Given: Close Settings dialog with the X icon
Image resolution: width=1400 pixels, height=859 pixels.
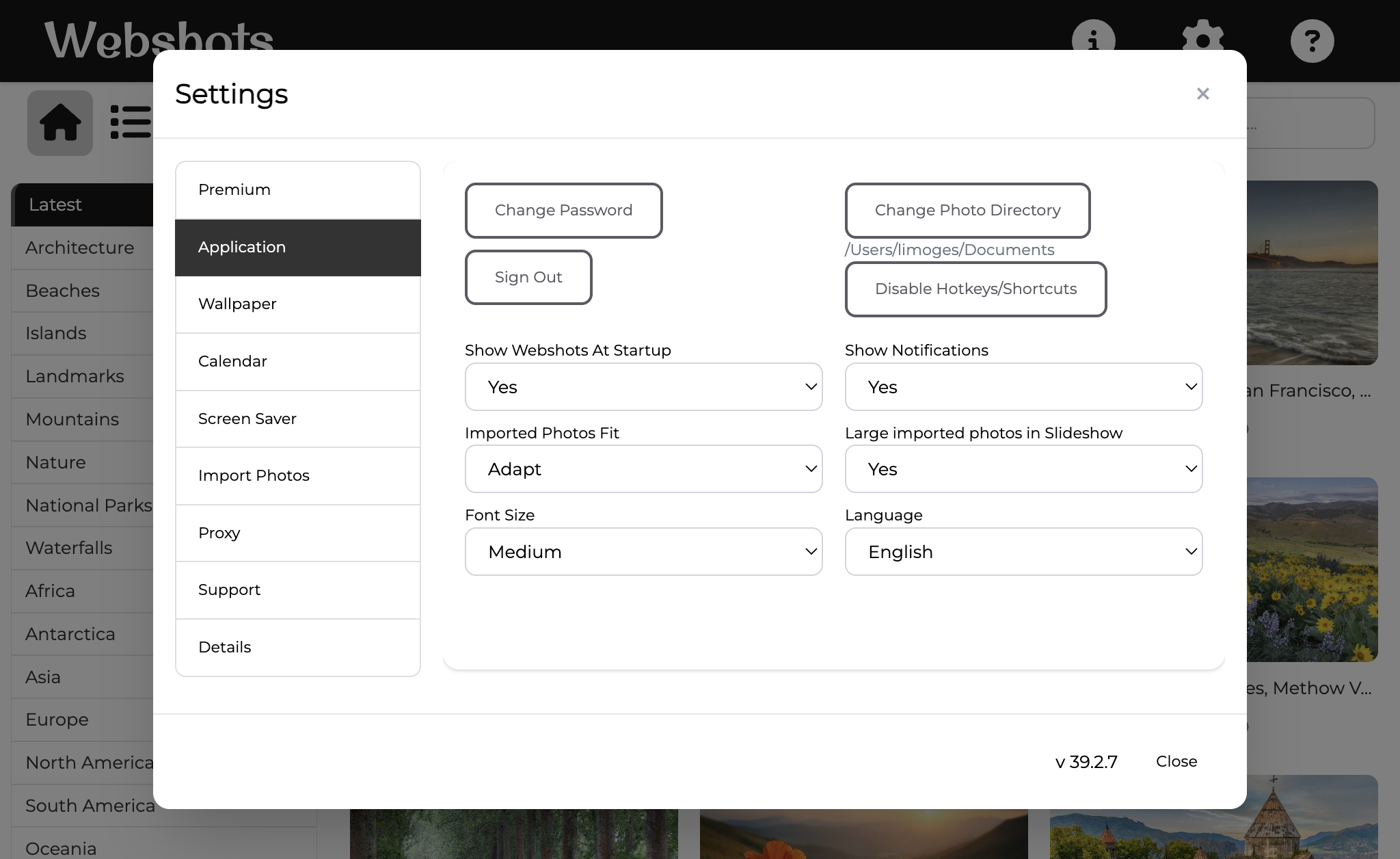Looking at the screenshot, I should (1203, 94).
